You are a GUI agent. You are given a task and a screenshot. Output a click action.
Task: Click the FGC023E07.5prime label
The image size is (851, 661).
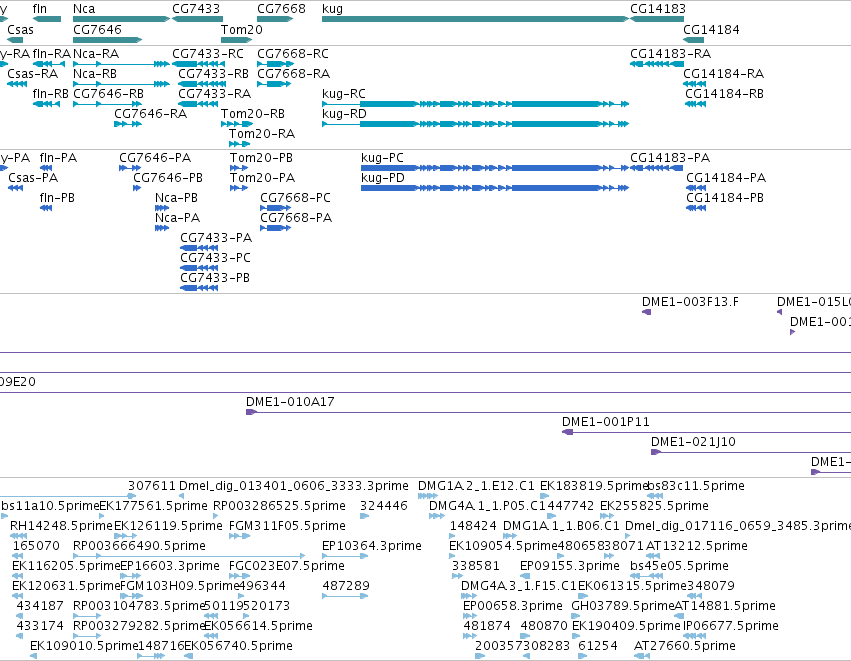(x=287, y=566)
